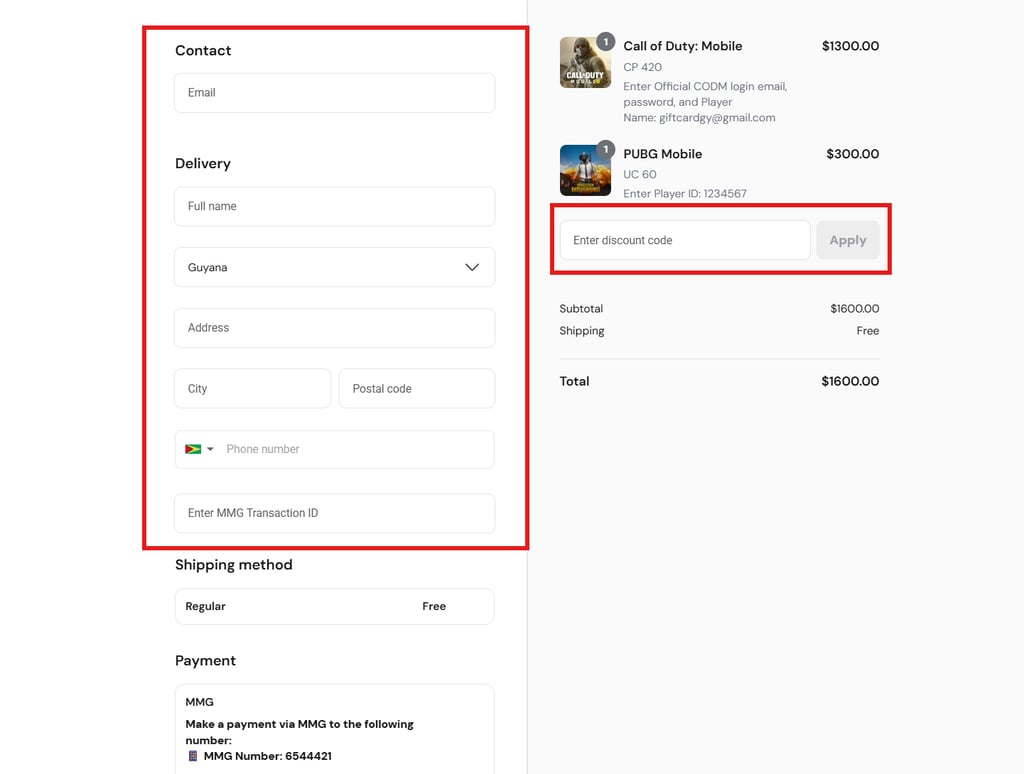
Task: Click the chevron arrow in the Guyana country dropdown
Action: point(472,268)
